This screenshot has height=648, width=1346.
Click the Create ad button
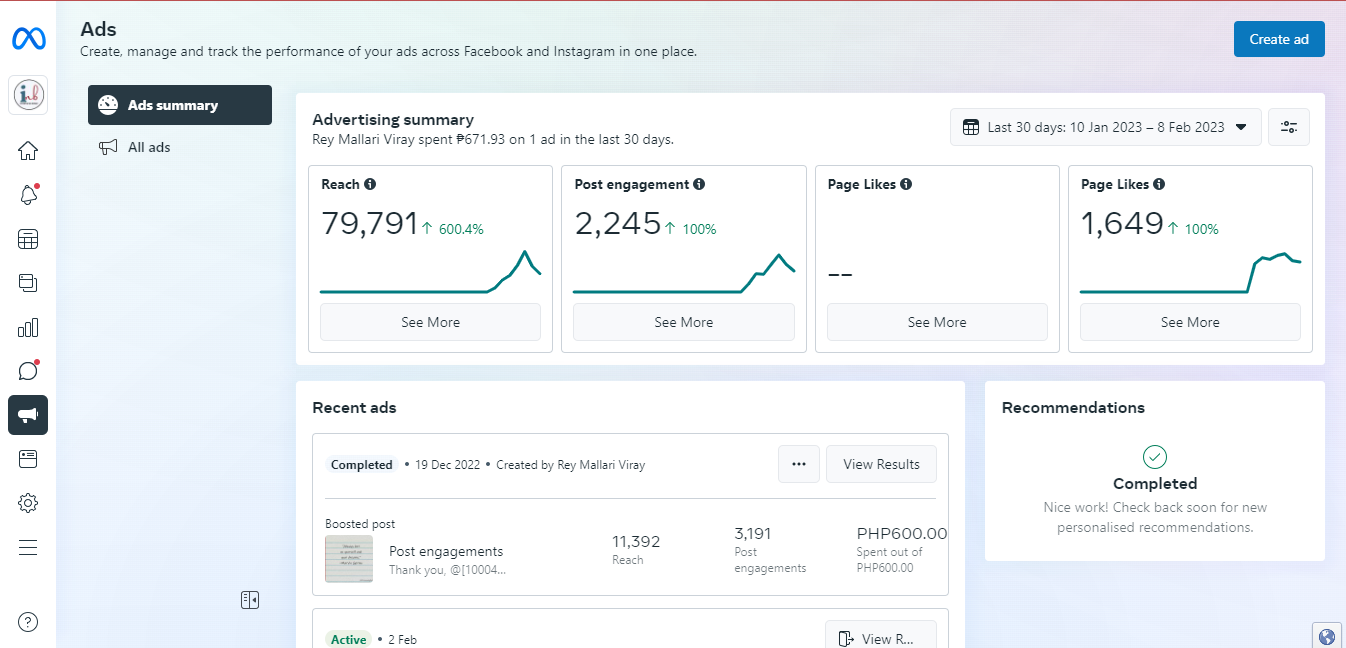[x=1279, y=39]
